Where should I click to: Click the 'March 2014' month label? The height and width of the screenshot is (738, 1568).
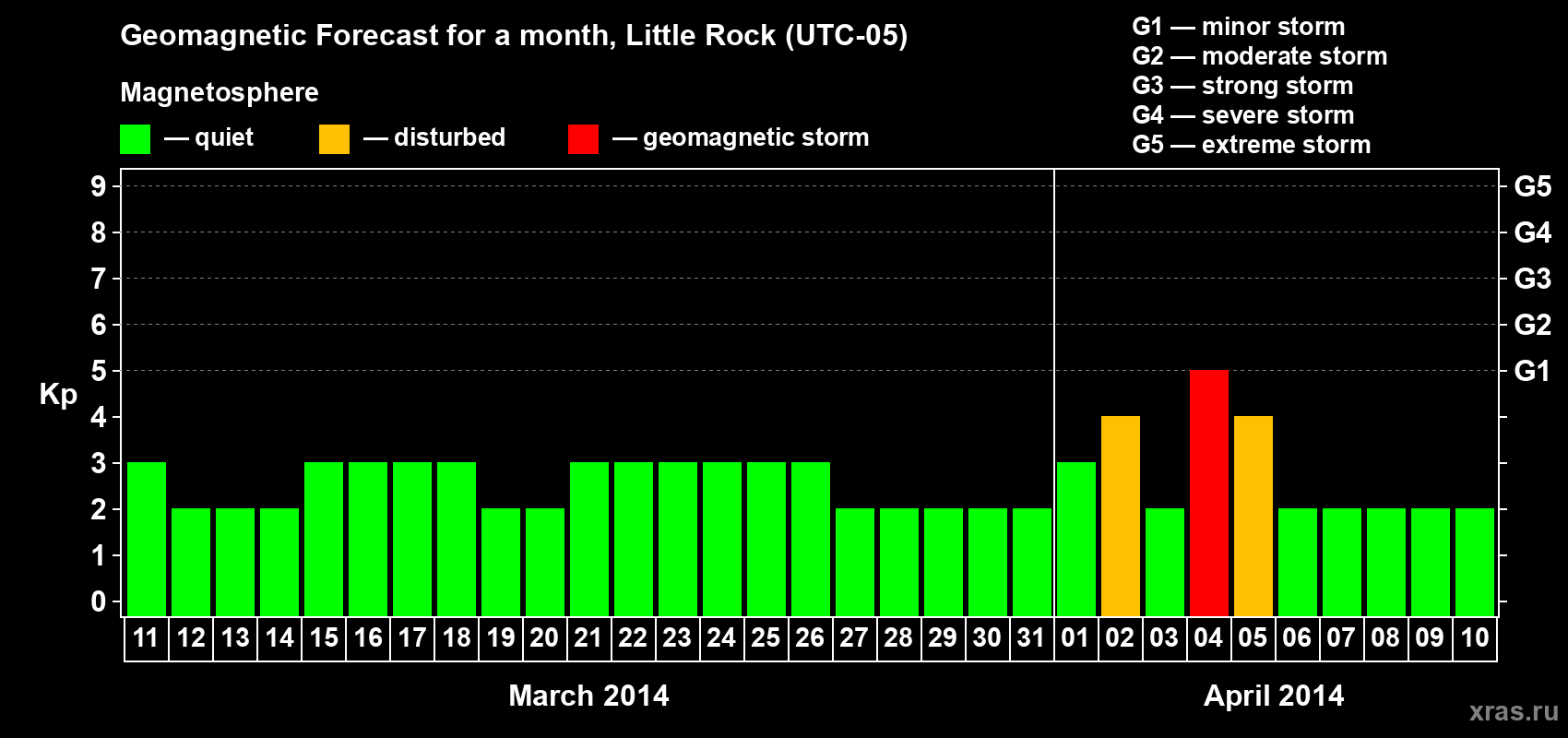click(x=588, y=696)
